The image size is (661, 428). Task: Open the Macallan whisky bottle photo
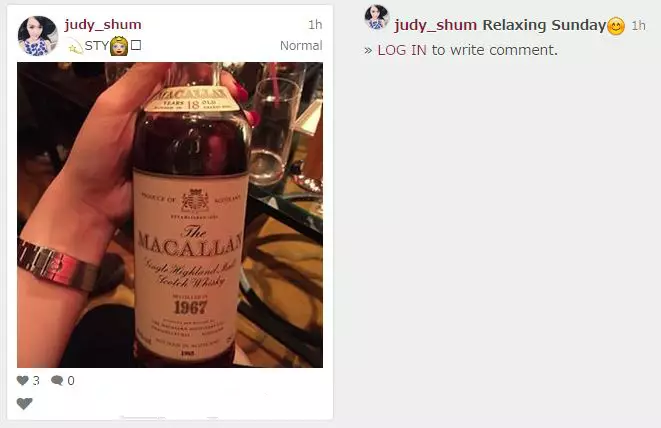pyautogui.click(x=170, y=215)
